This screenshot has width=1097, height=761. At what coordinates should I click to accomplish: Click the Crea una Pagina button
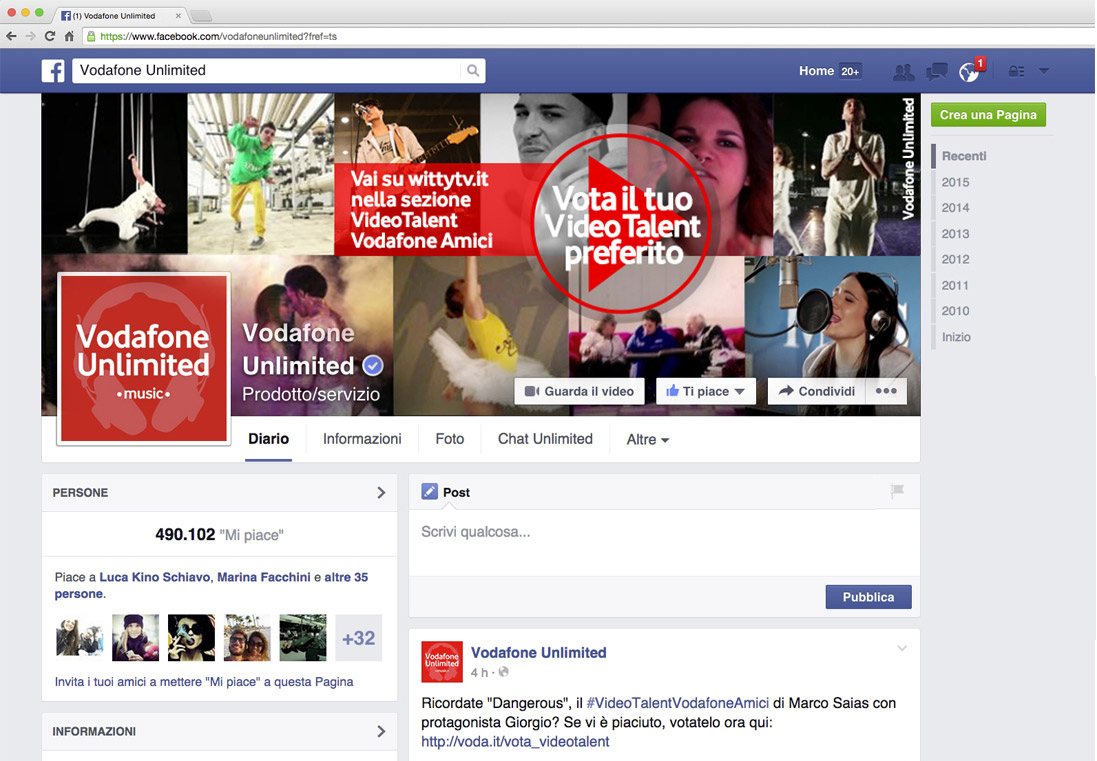pos(988,115)
